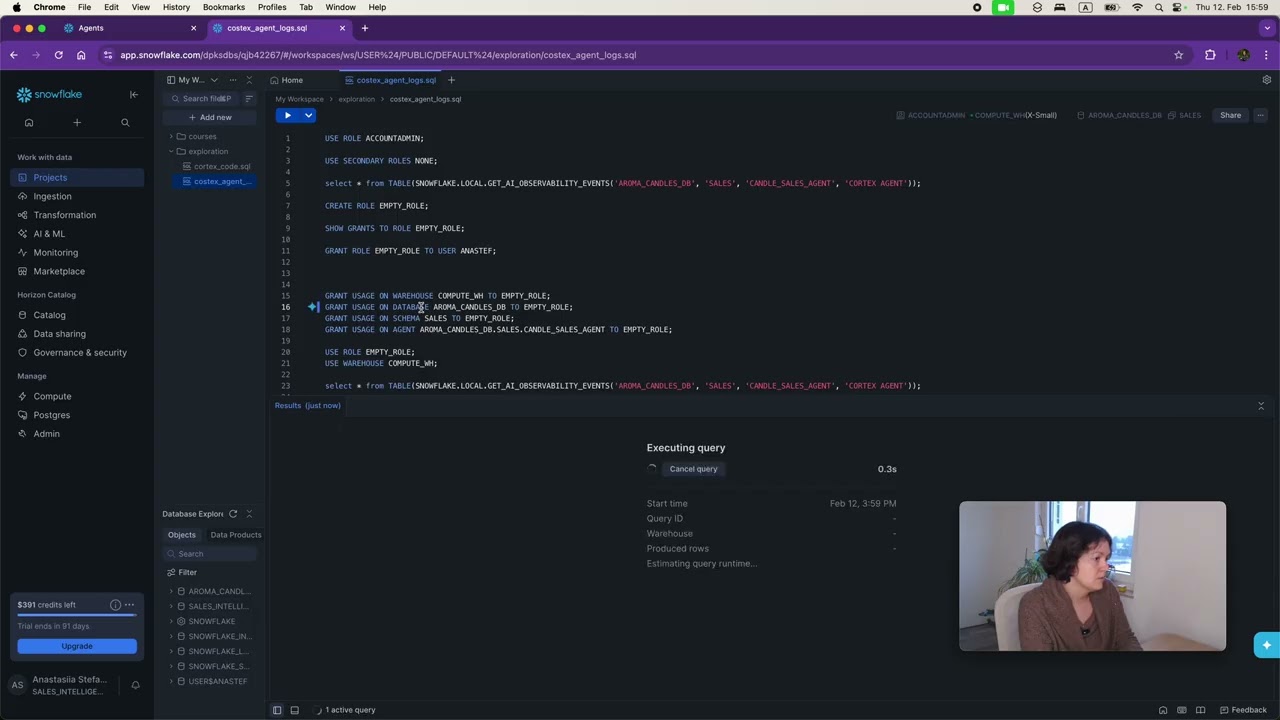The image size is (1280, 720).
Task: Expand the AROMA_CANDL... database
Action: pos(171,592)
